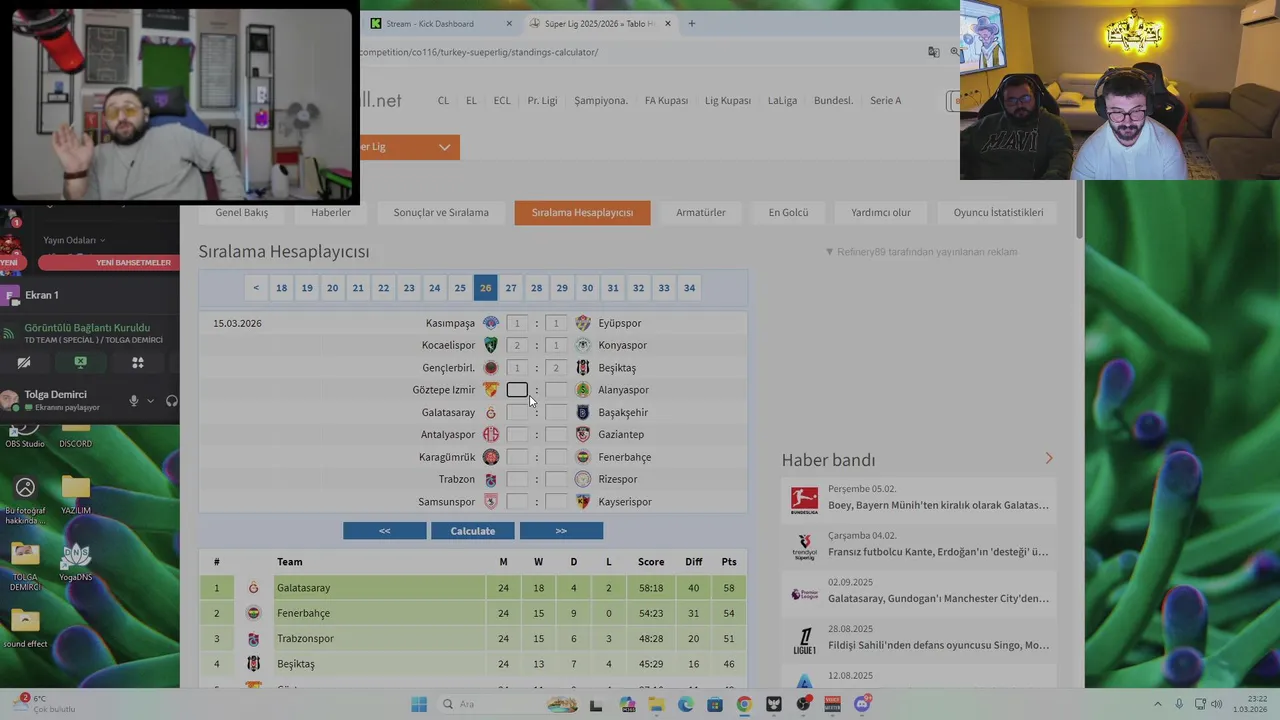Click the Alanyaspor club logo
This screenshot has height=720, width=1280.
[x=583, y=390]
